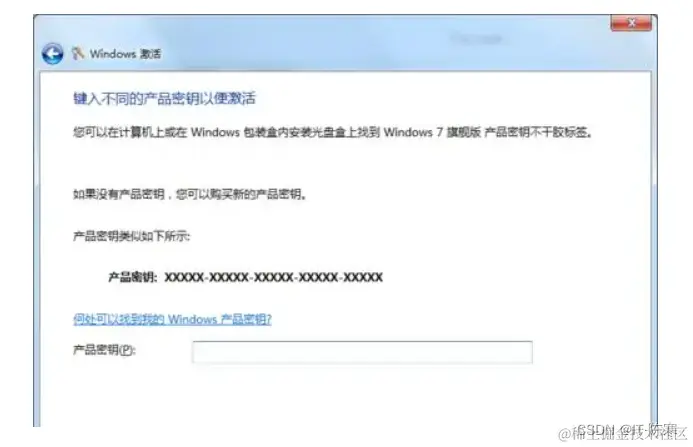Close the Windows activation dialog

coord(631,23)
